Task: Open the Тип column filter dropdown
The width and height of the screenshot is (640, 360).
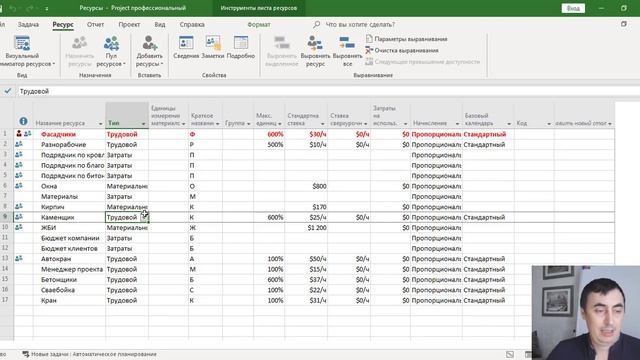Action: [143, 124]
